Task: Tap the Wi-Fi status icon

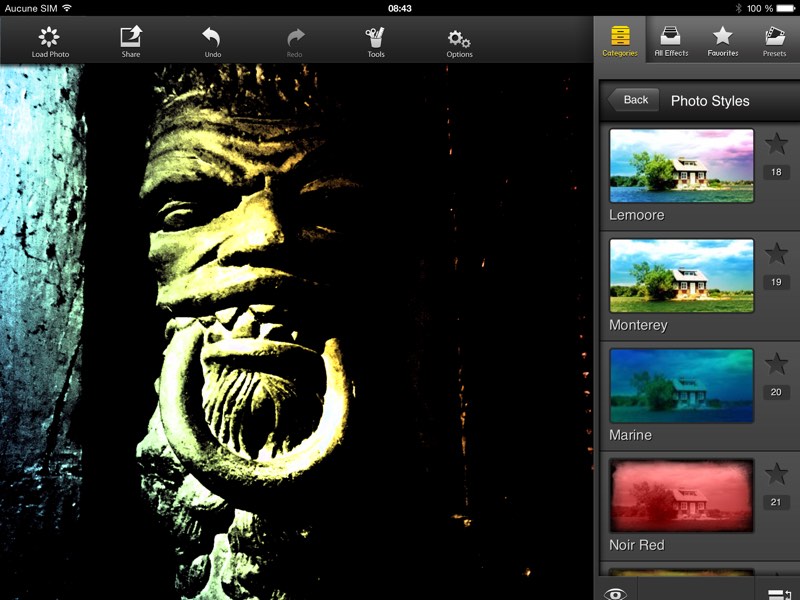Action: 67,8
